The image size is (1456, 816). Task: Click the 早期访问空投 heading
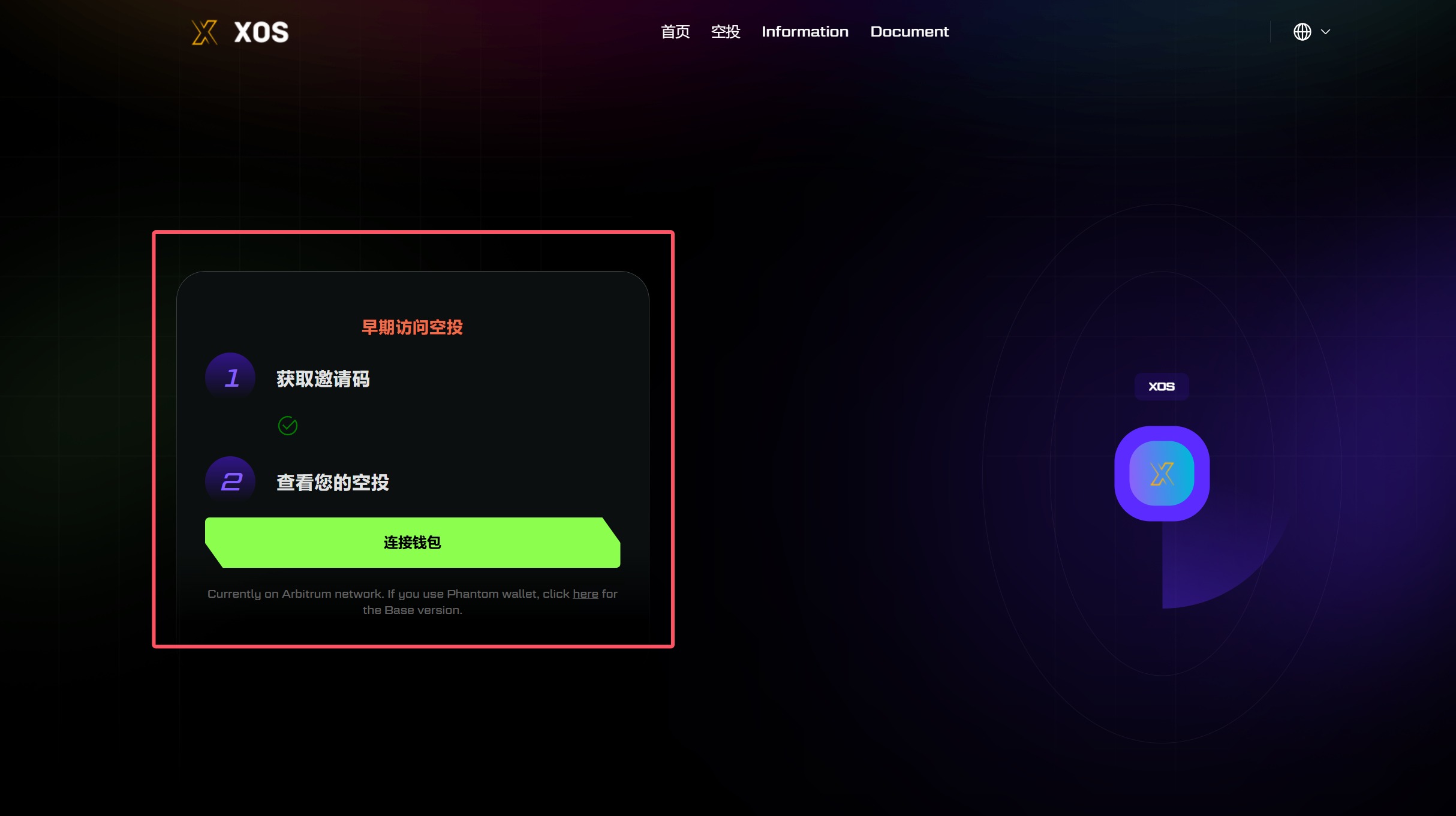click(x=413, y=327)
